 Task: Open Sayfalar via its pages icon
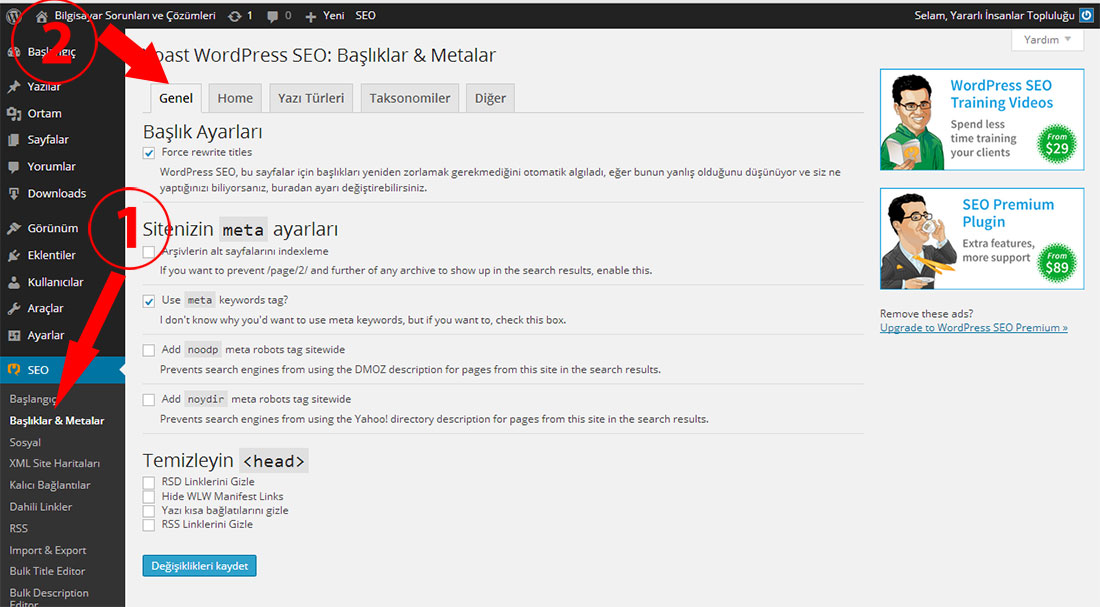click(x=13, y=140)
